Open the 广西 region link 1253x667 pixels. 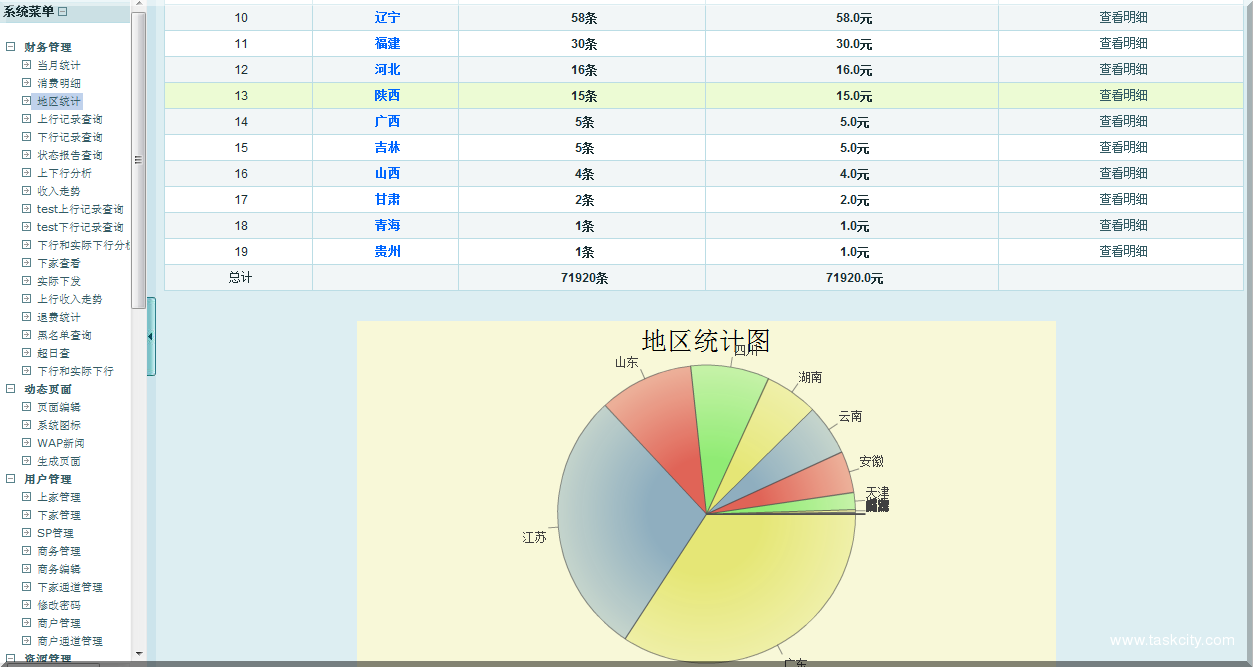[x=387, y=122]
